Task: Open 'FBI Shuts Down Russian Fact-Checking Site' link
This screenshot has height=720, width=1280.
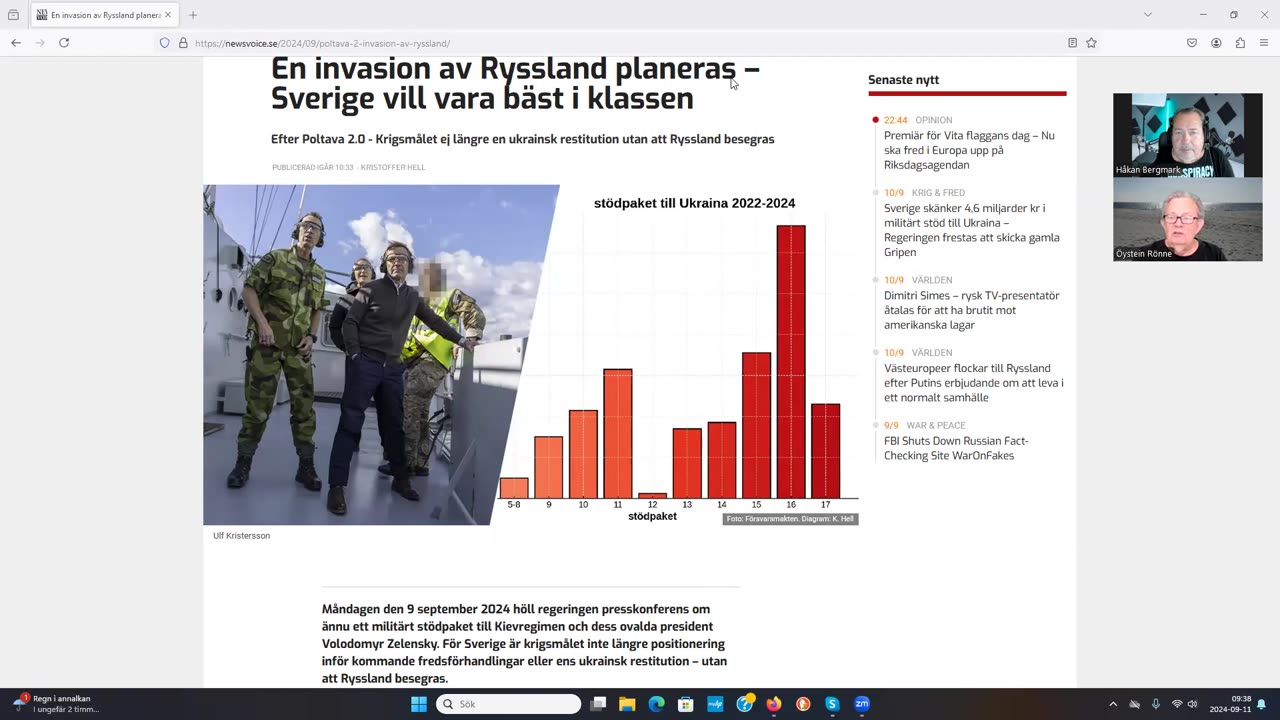Action: [x=956, y=448]
